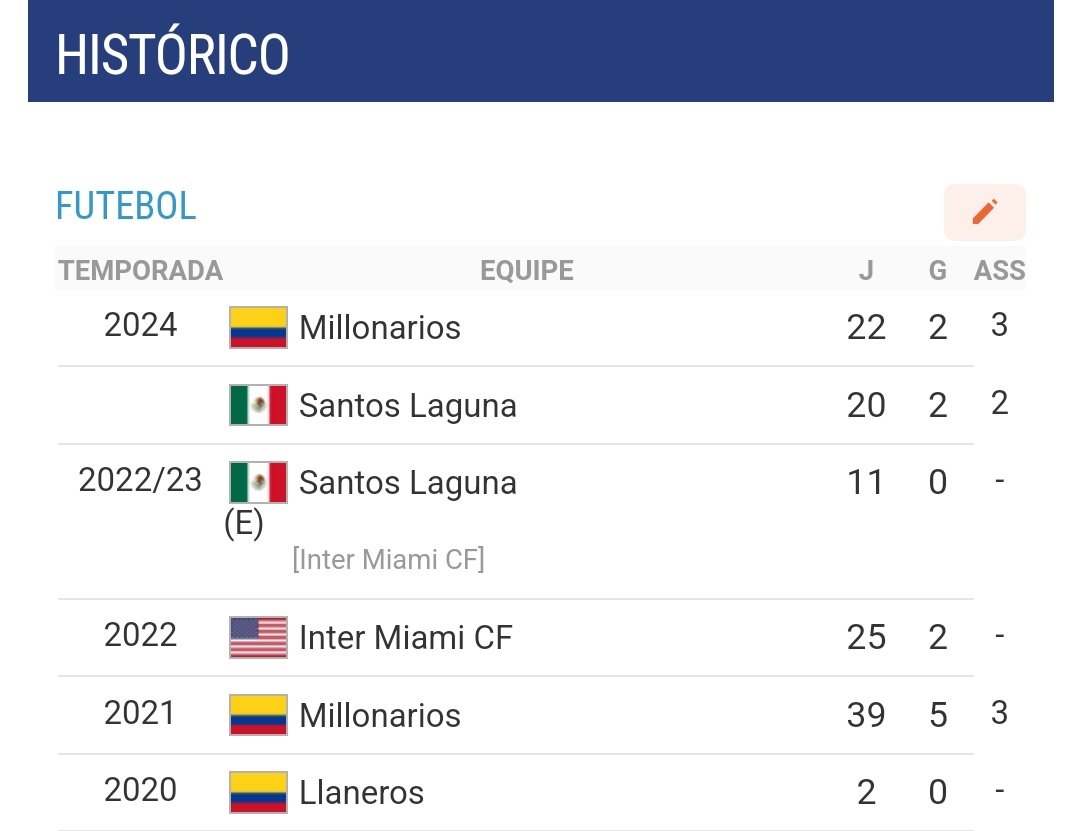Click Colombia flag beside 2024 Millonarios
Viewport: 1080px width, 831px height.
point(258,327)
